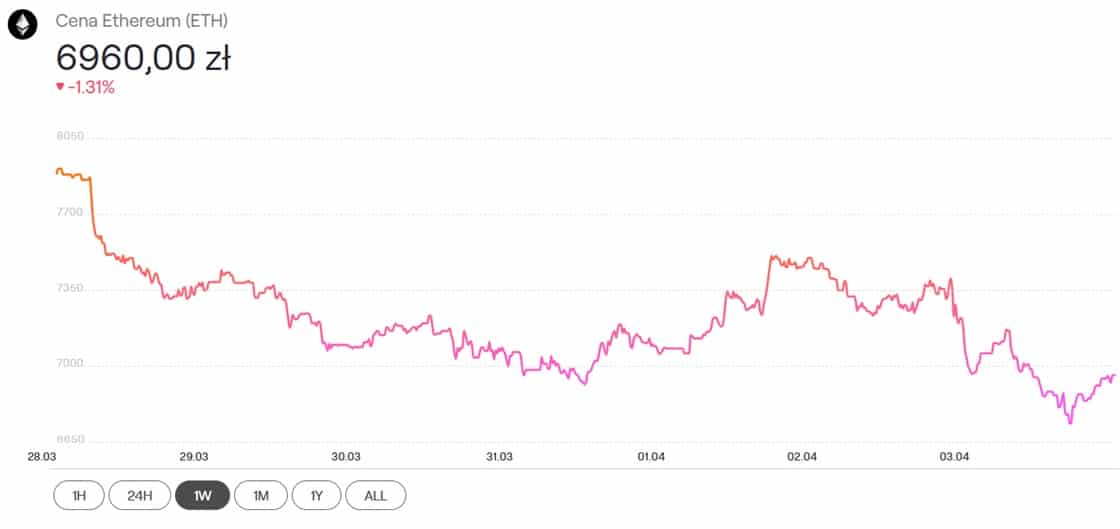Click the Cena Ethereum (ETH) title
1120x529 pixels.
pyautogui.click(x=142, y=21)
